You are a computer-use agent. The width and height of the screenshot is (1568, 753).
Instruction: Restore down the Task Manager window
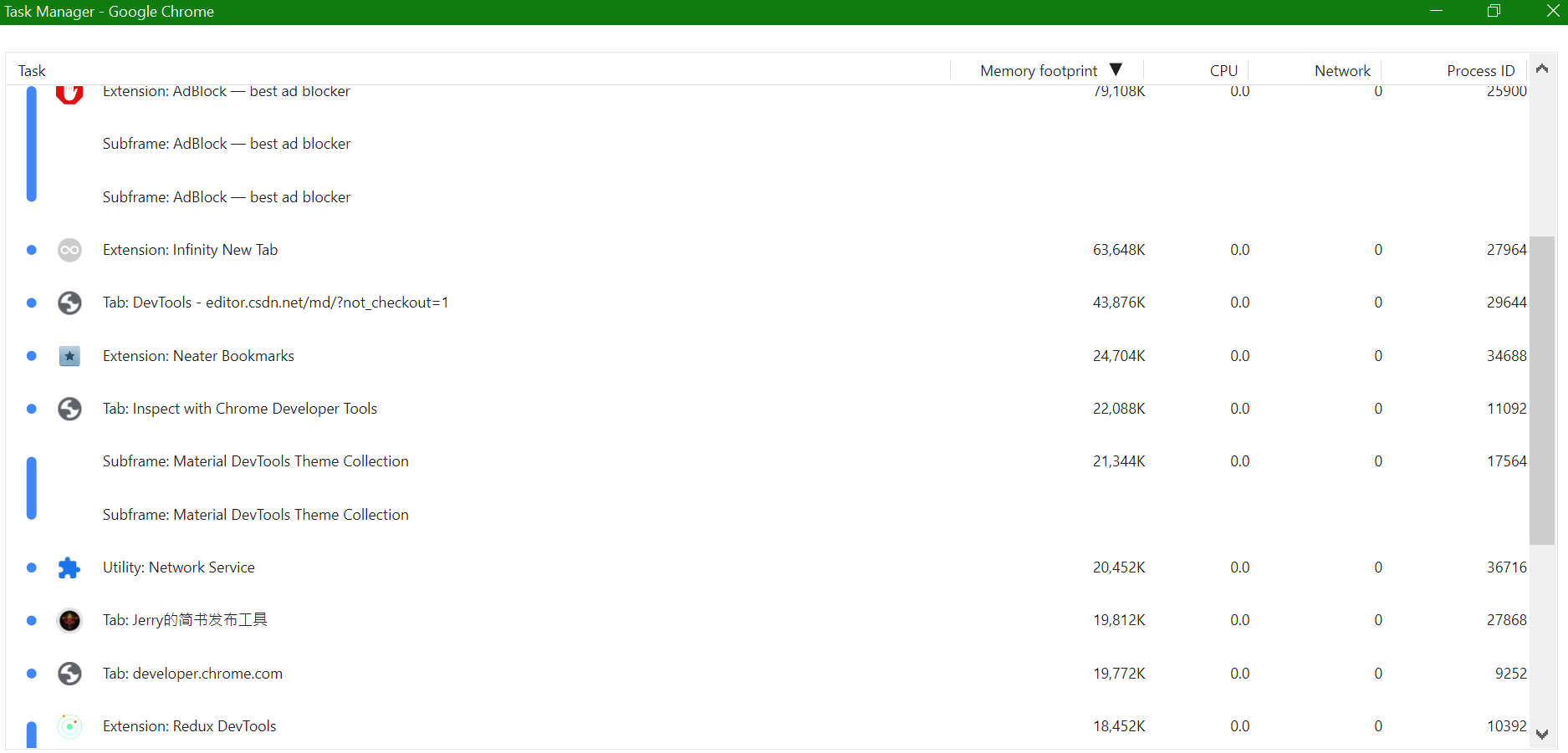point(1494,11)
